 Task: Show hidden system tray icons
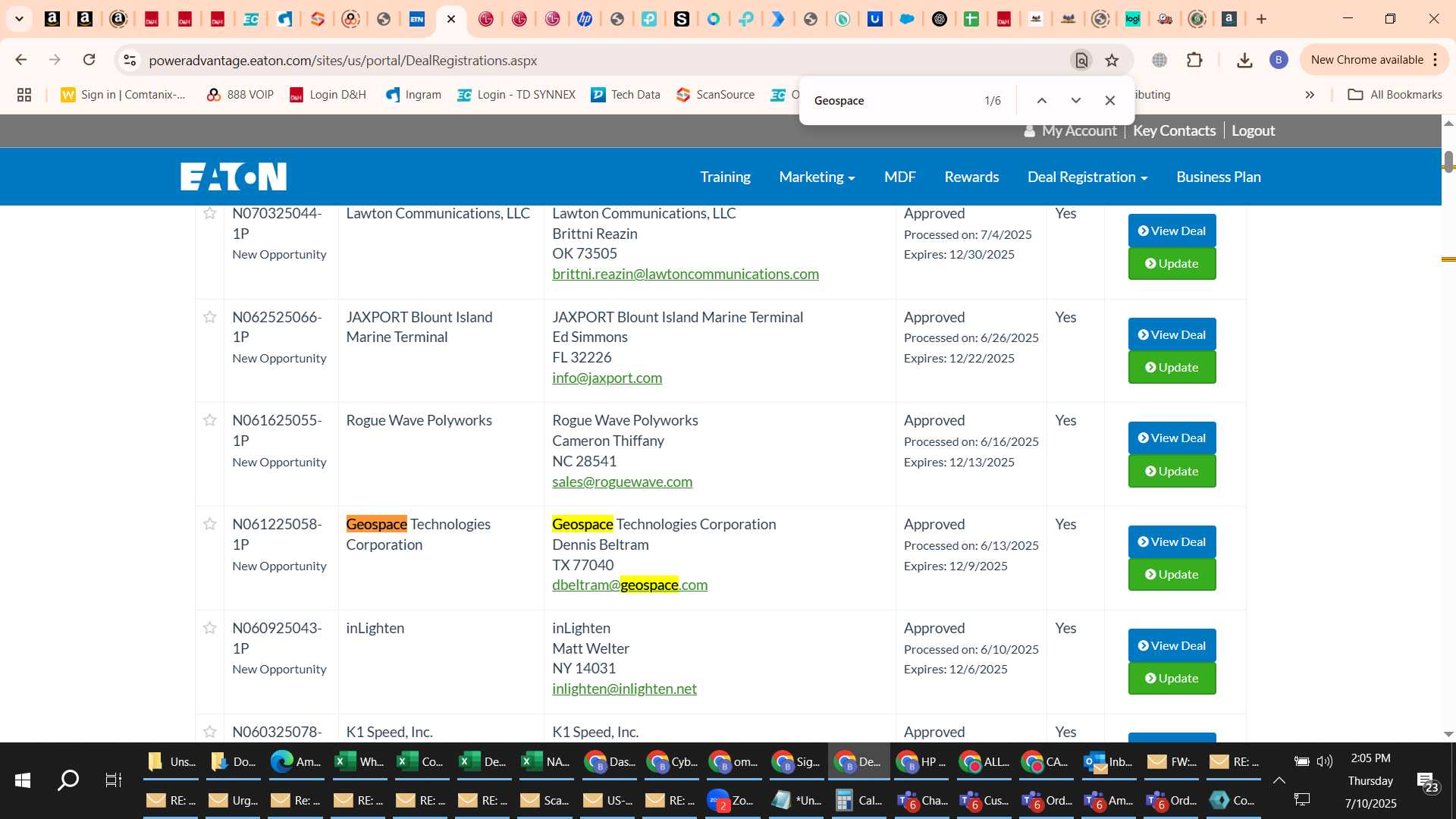point(1279,780)
